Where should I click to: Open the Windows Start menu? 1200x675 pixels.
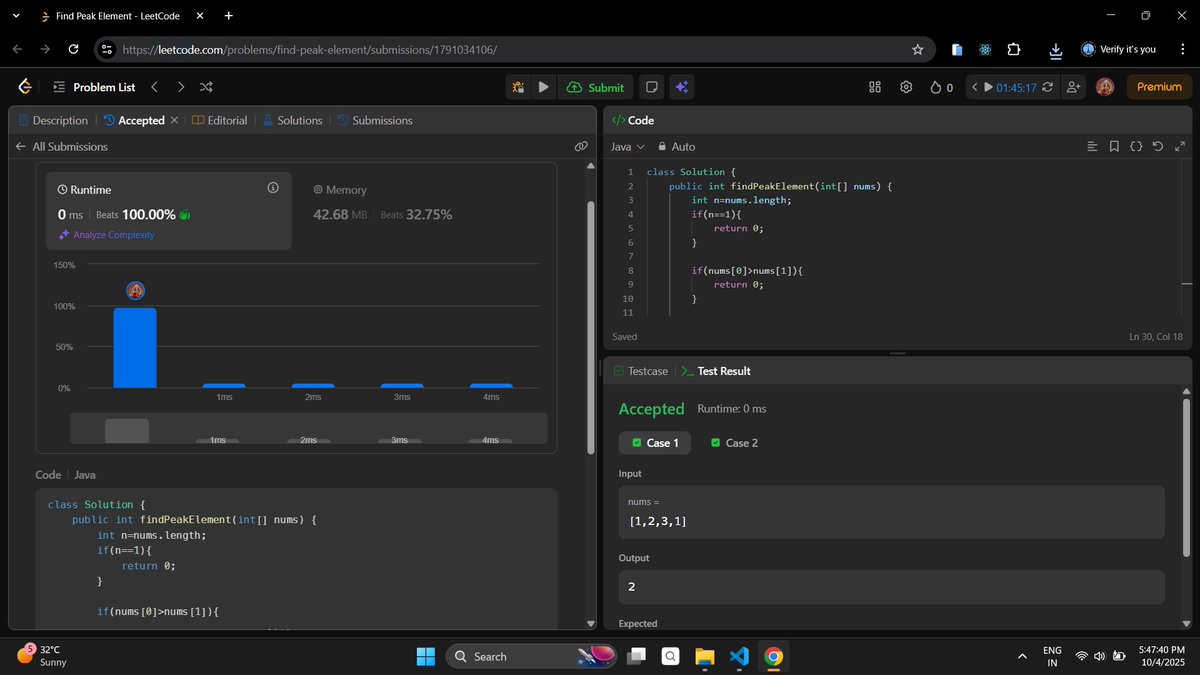coord(426,656)
